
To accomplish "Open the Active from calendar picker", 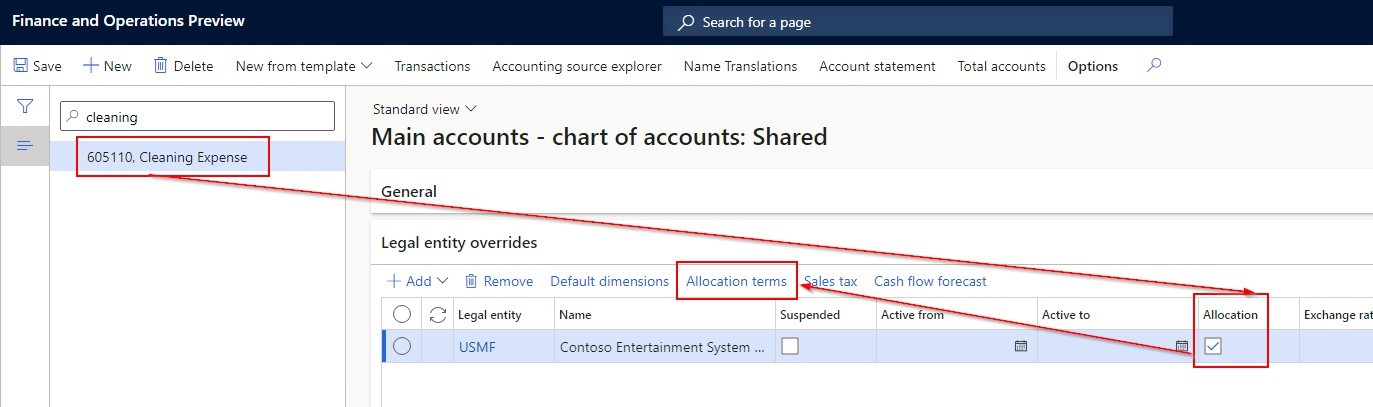I will 1020,346.
